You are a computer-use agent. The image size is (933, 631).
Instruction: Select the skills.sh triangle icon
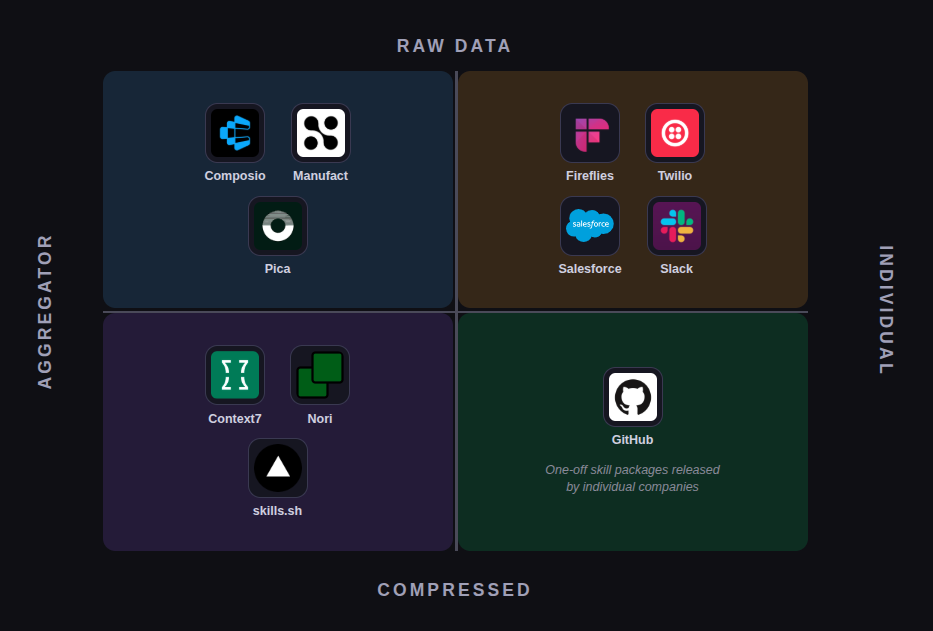tap(278, 468)
